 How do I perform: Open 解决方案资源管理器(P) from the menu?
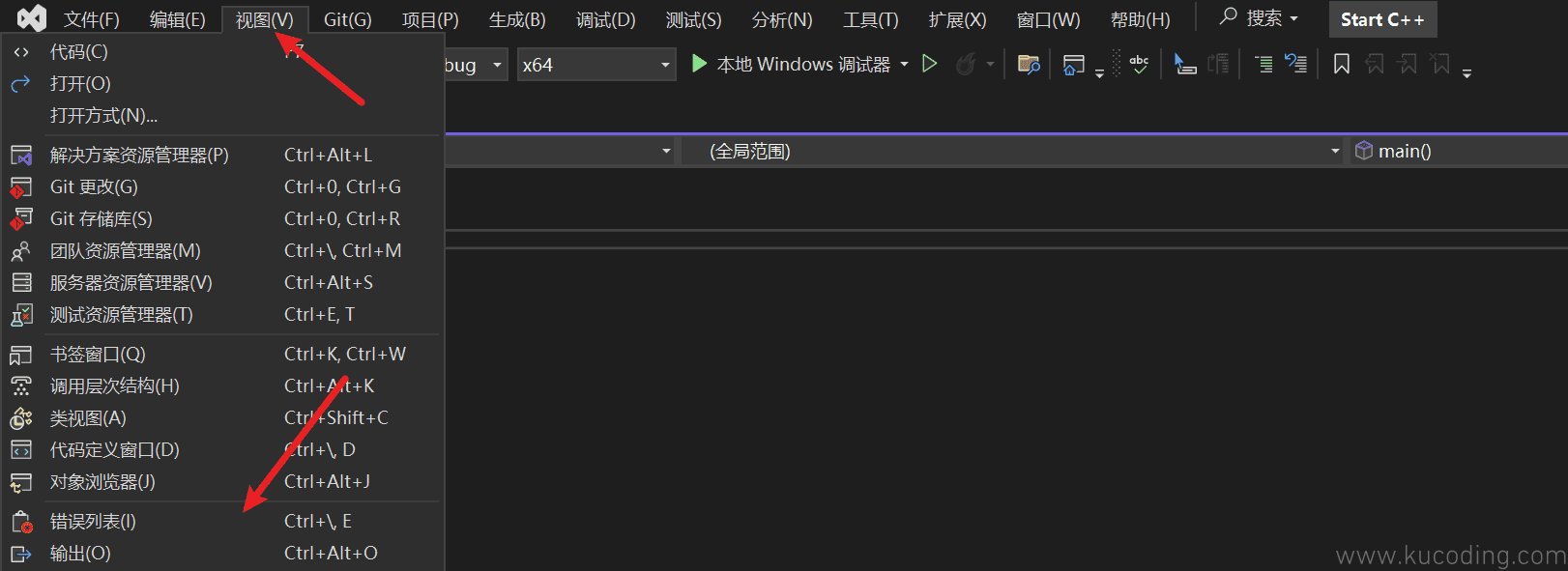click(x=222, y=156)
